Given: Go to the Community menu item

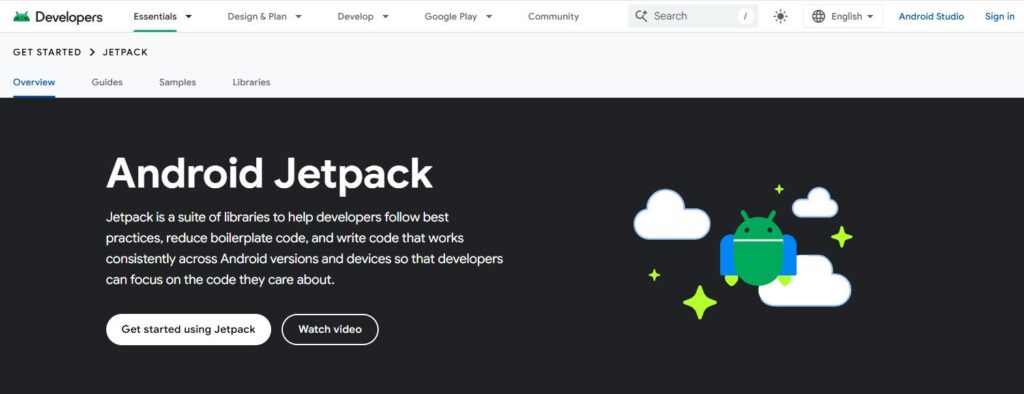Looking at the screenshot, I should 553,16.
